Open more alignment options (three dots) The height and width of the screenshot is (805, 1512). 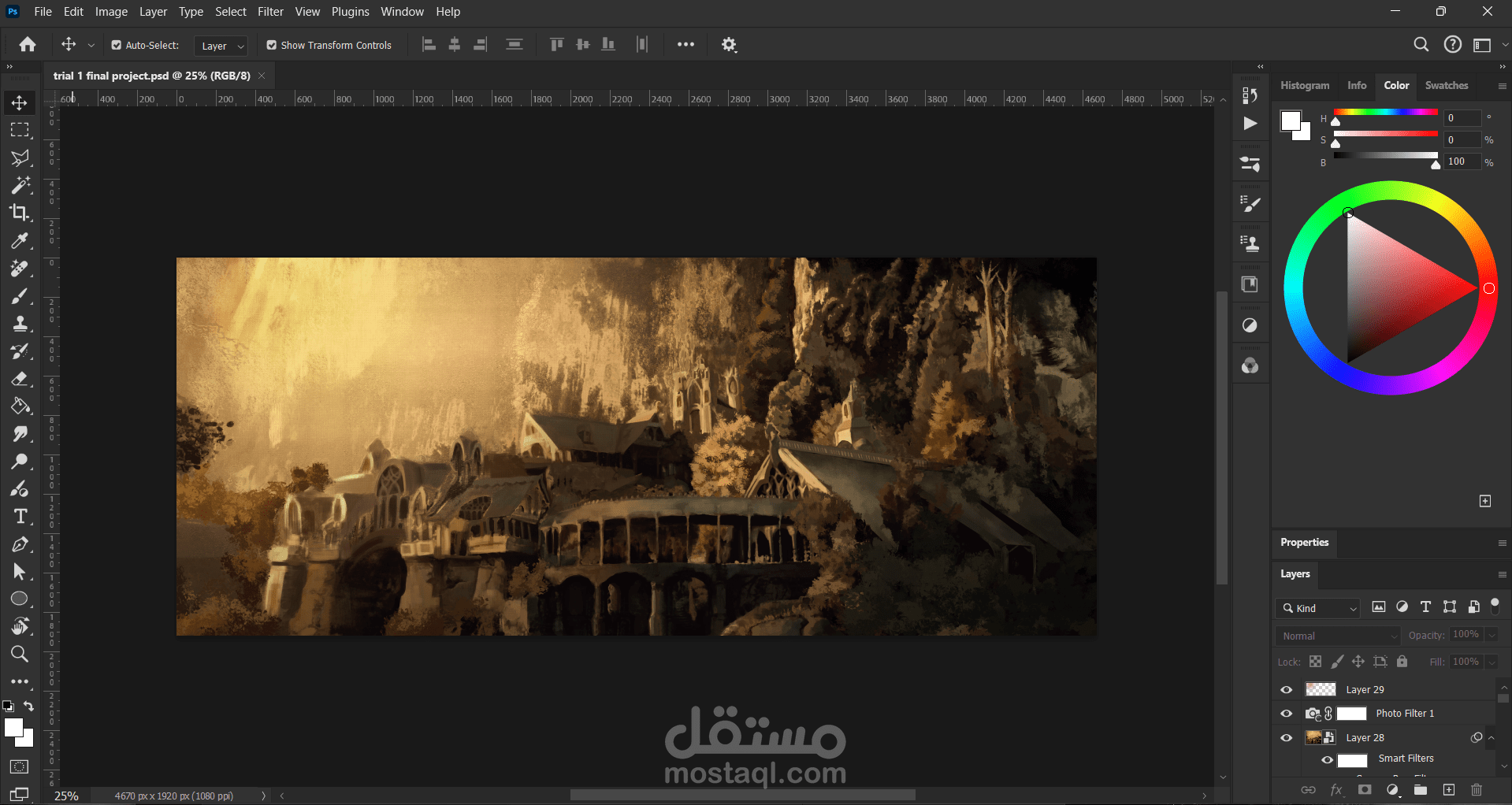(685, 45)
